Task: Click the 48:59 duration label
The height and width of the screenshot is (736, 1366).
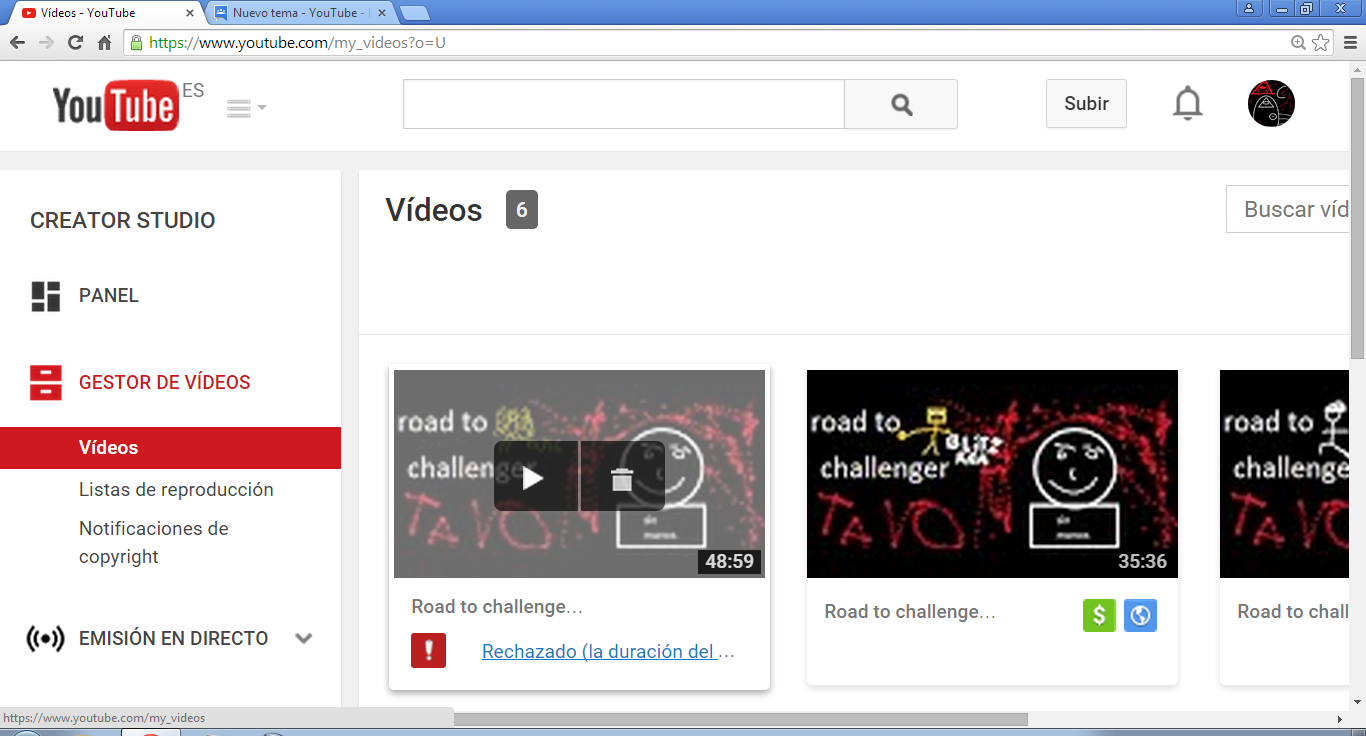Action: coord(730,561)
